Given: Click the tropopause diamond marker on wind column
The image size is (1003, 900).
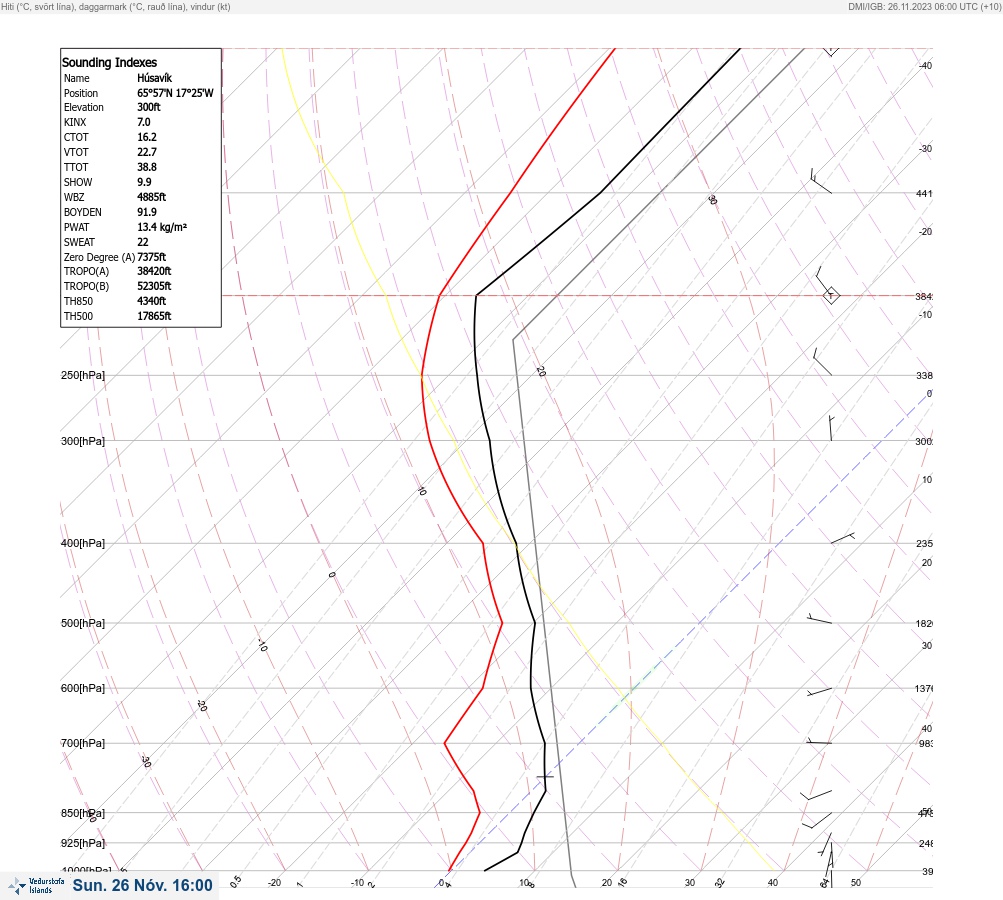Looking at the screenshot, I should tap(831, 296).
